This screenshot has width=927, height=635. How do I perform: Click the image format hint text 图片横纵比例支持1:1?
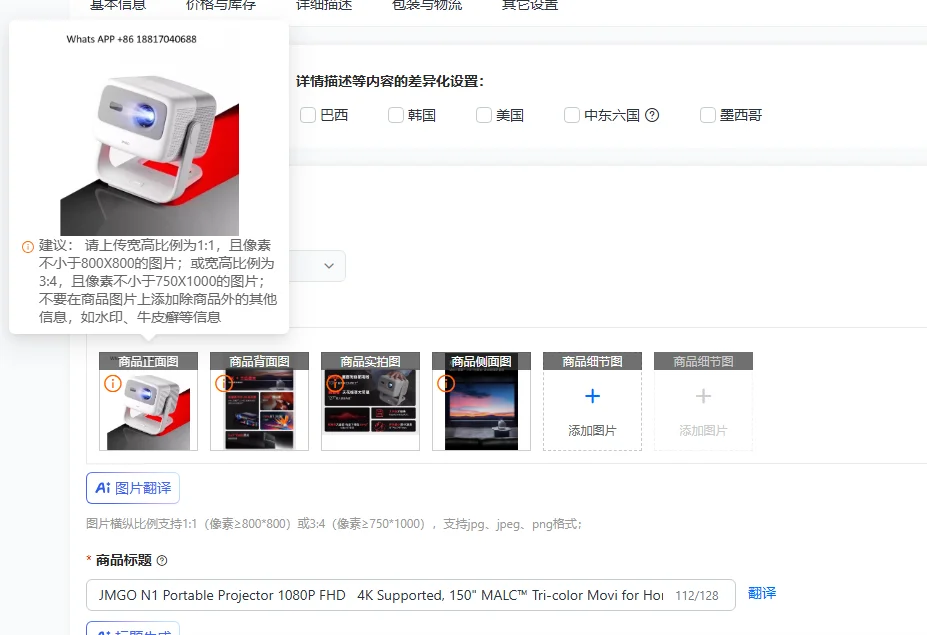tap(334, 524)
